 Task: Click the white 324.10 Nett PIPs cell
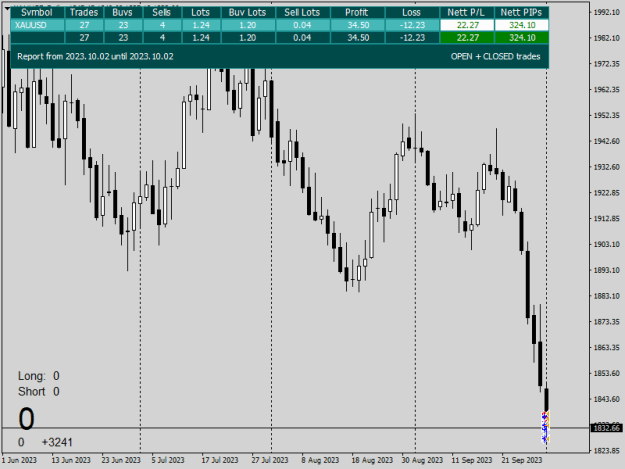tap(522, 25)
